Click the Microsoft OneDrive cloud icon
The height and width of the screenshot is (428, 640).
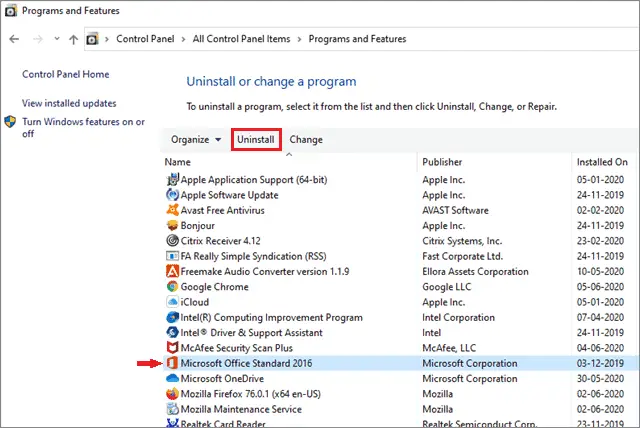[x=172, y=378]
